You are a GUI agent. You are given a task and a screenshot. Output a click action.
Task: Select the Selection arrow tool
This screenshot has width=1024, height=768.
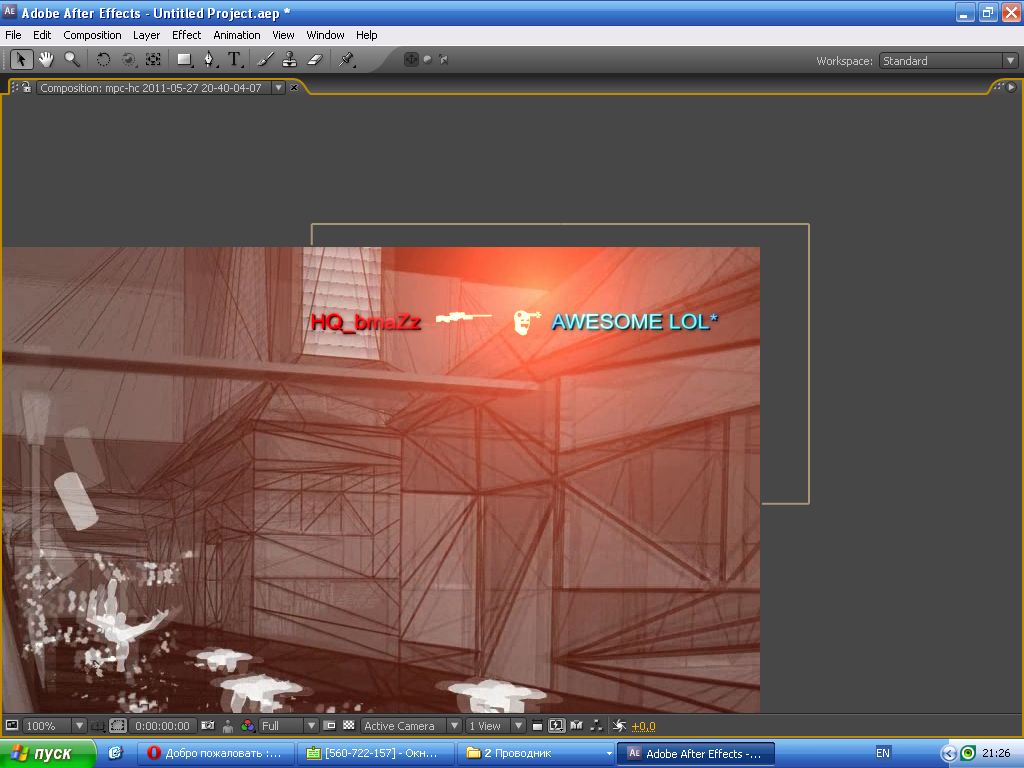[21, 59]
